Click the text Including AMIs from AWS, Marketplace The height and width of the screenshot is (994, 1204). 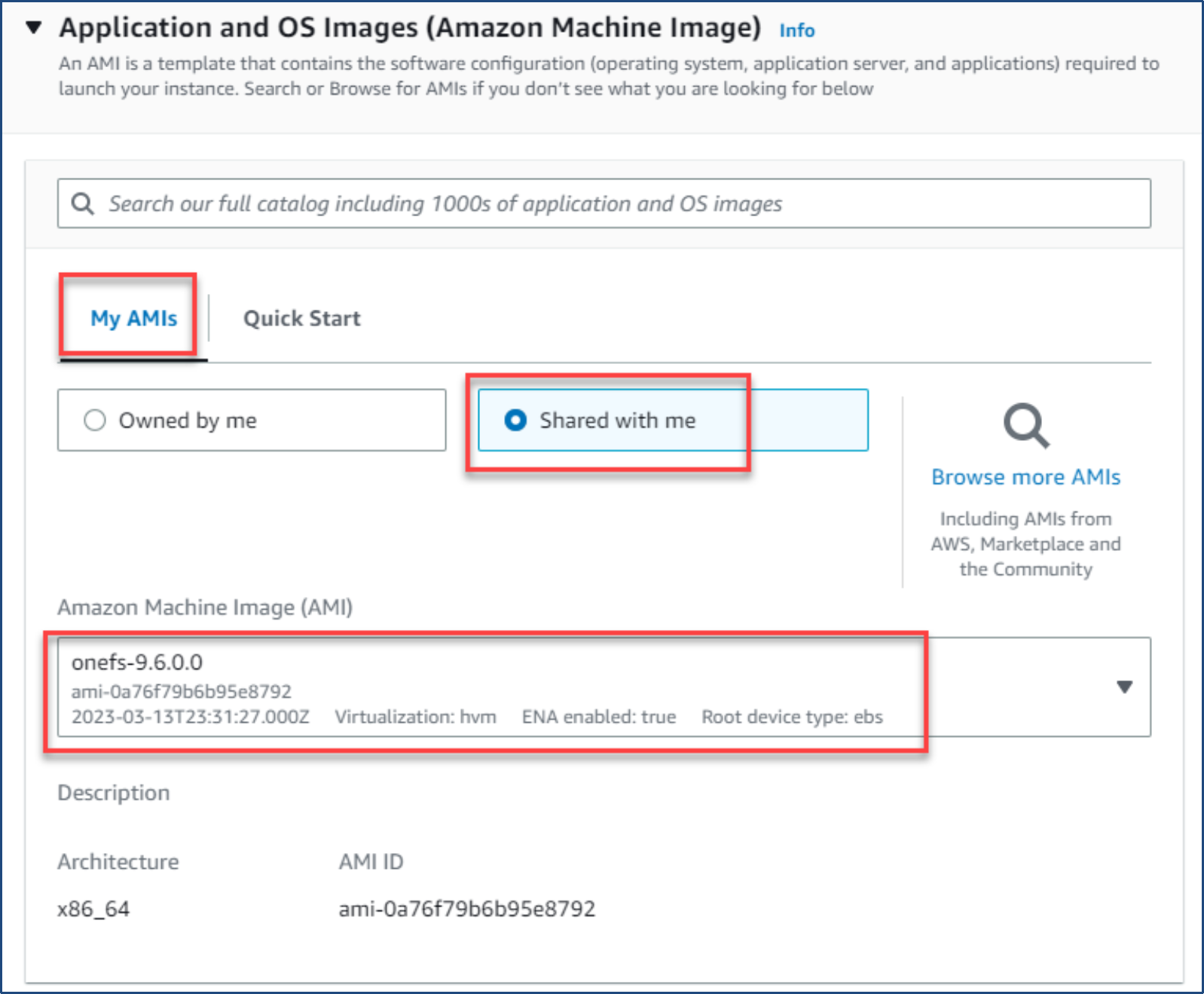[1026, 543]
